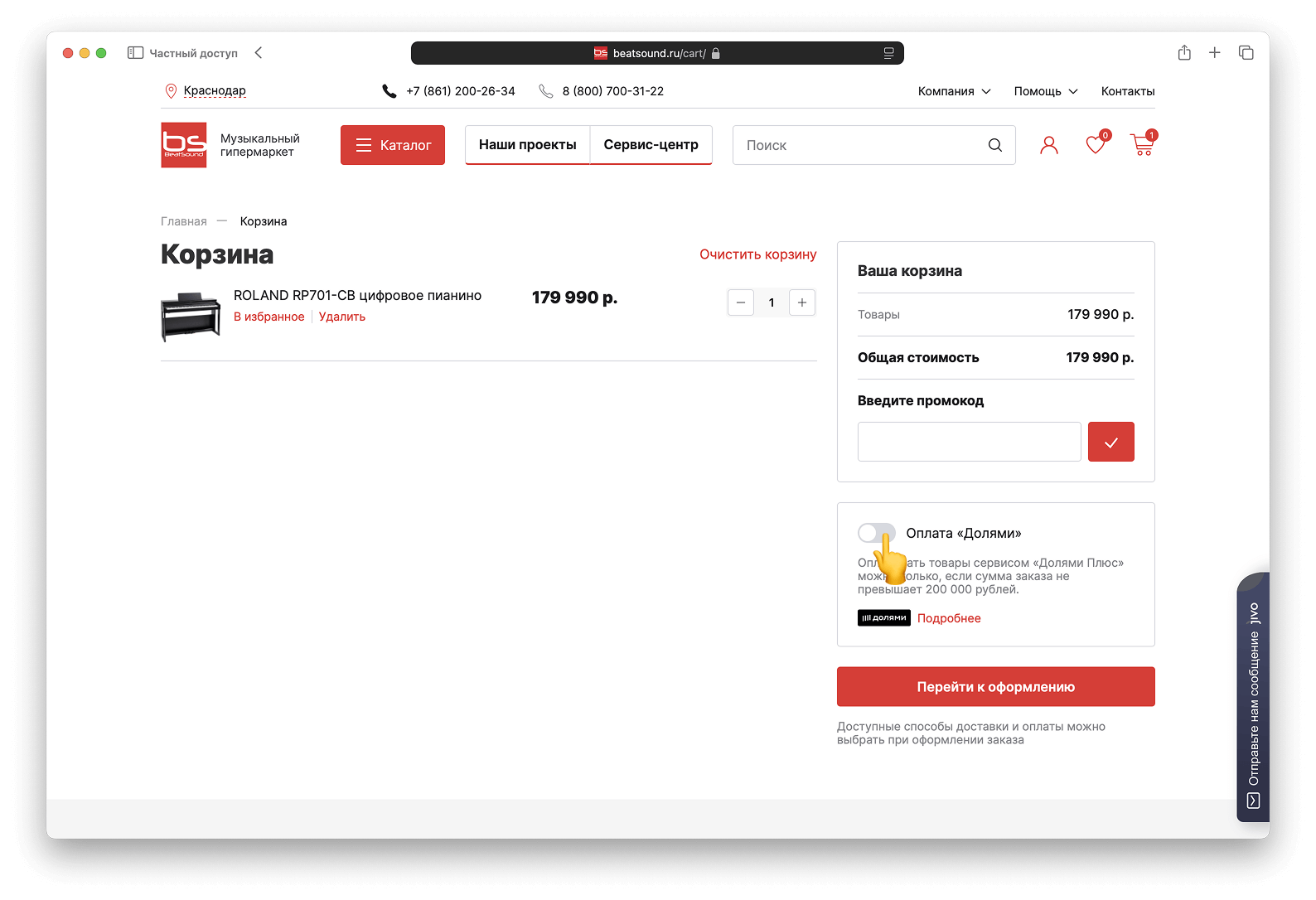The height and width of the screenshot is (900, 1316).
Task: Open ROLAND RP701-CB цифровое пианино title
Action: [357, 296]
